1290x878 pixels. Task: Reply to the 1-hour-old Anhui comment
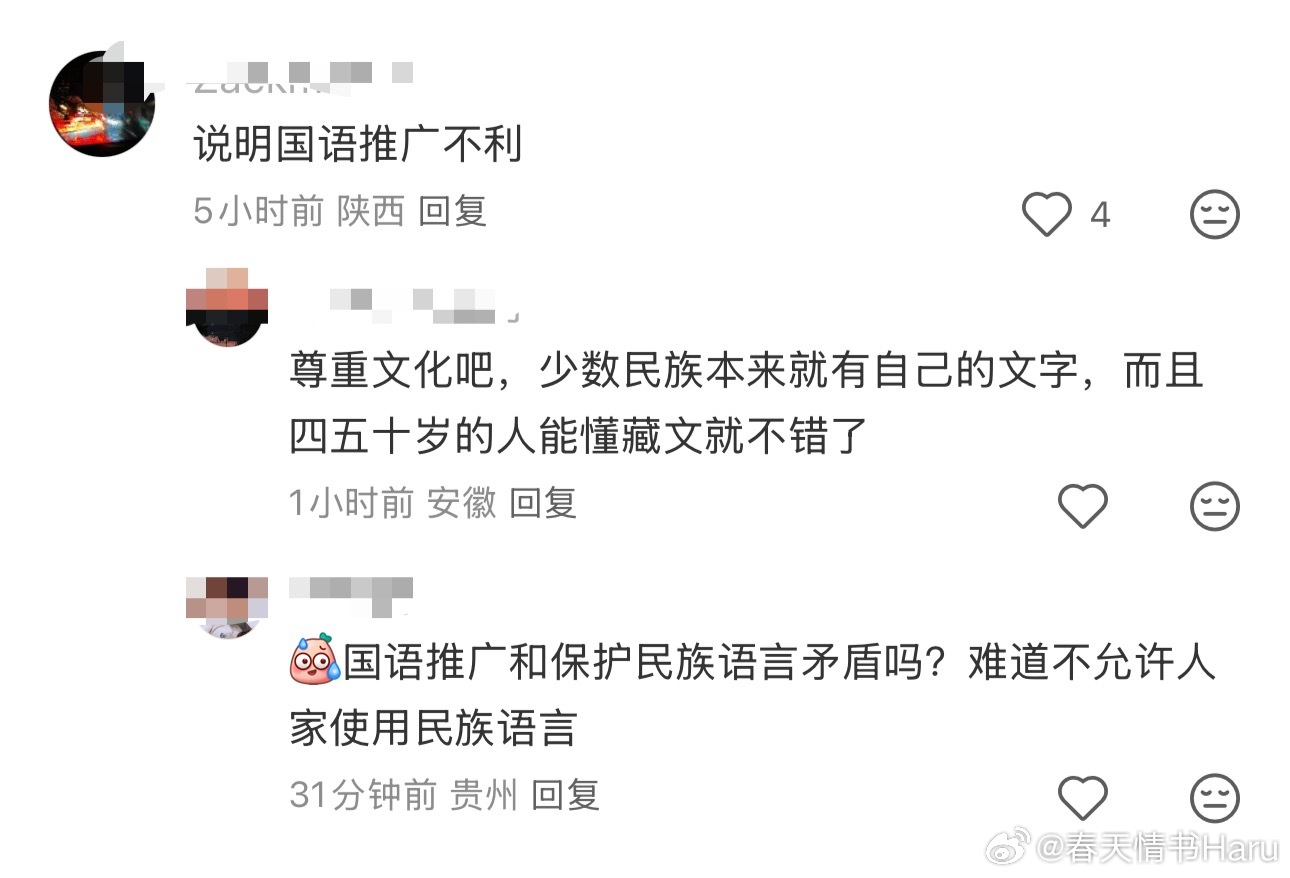pyautogui.click(x=543, y=502)
